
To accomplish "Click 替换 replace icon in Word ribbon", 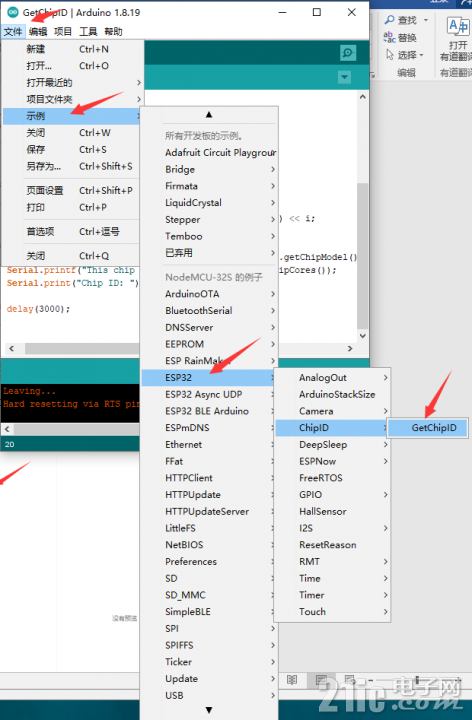I will [x=389, y=37].
